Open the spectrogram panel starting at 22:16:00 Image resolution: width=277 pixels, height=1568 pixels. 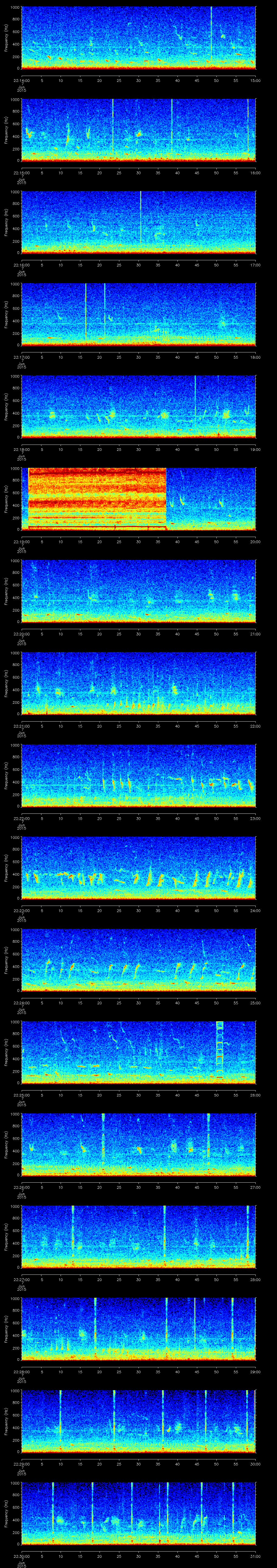pyautogui.click(x=138, y=222)
